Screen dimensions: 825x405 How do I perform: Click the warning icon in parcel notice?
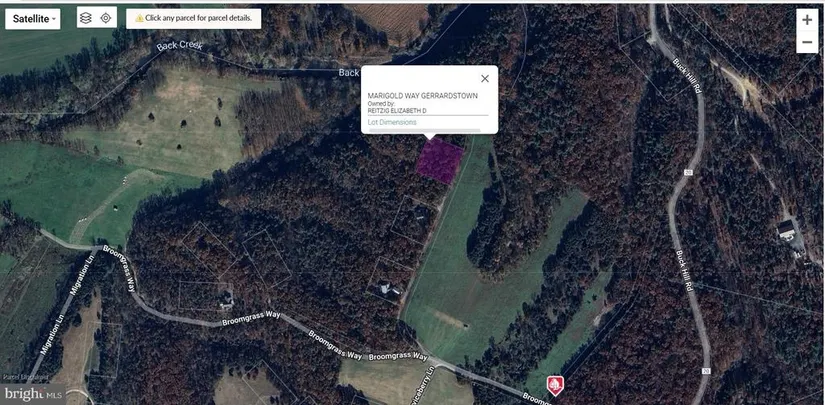tap(139, 18)
